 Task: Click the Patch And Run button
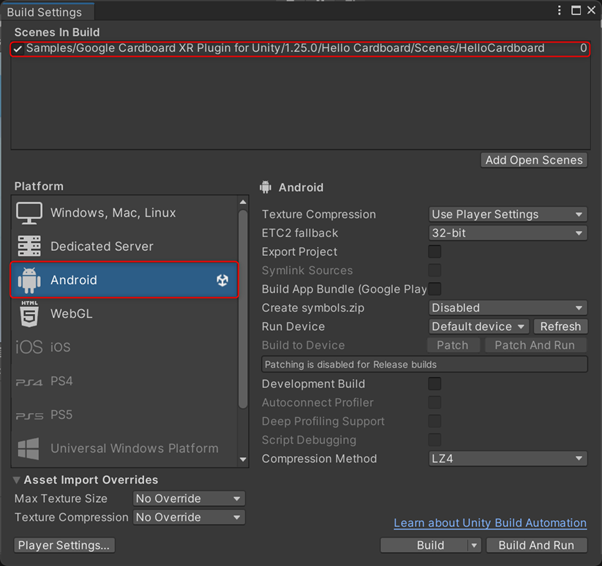point(535,345)
